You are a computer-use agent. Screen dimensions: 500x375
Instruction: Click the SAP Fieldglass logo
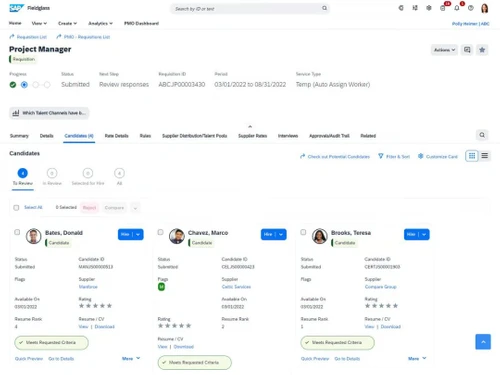[x=30, y=8]
